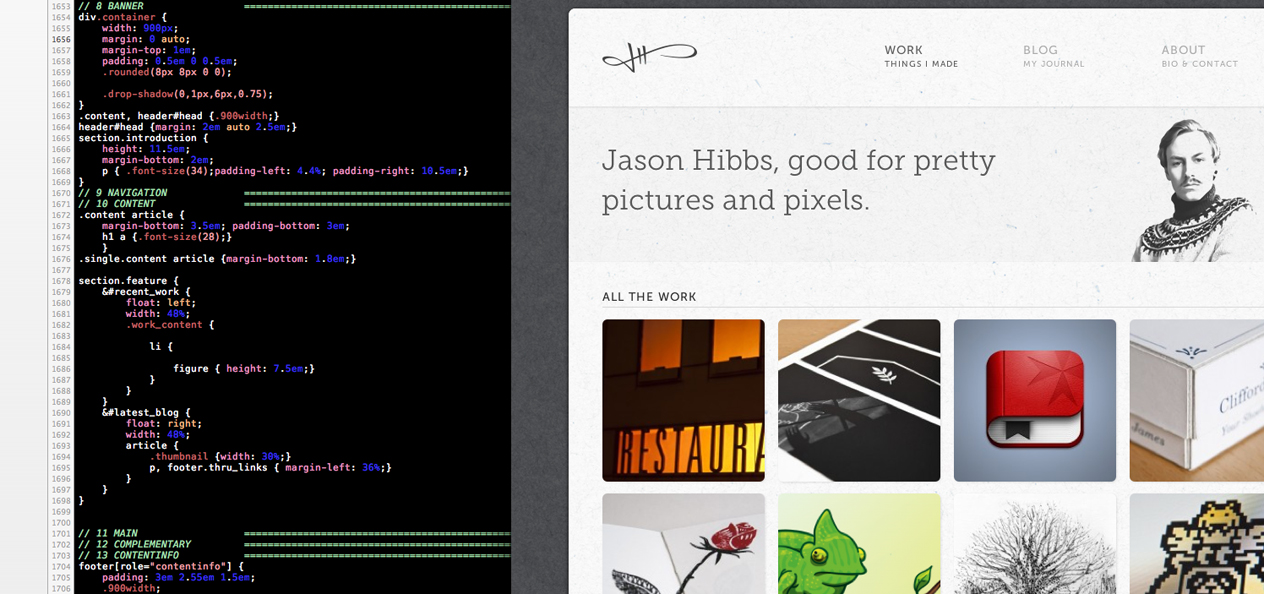Click the 'footer[role="contentinfo"] {' line
This screenshot has height=594, width=1264.
coord(161,567)
